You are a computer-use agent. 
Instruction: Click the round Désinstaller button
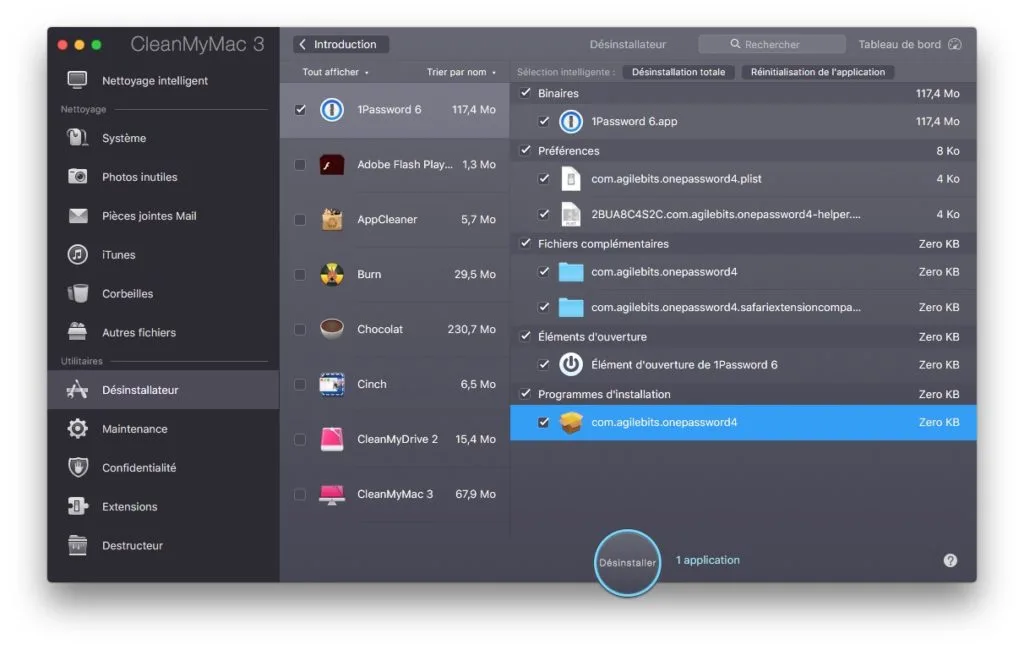(627, 562)
